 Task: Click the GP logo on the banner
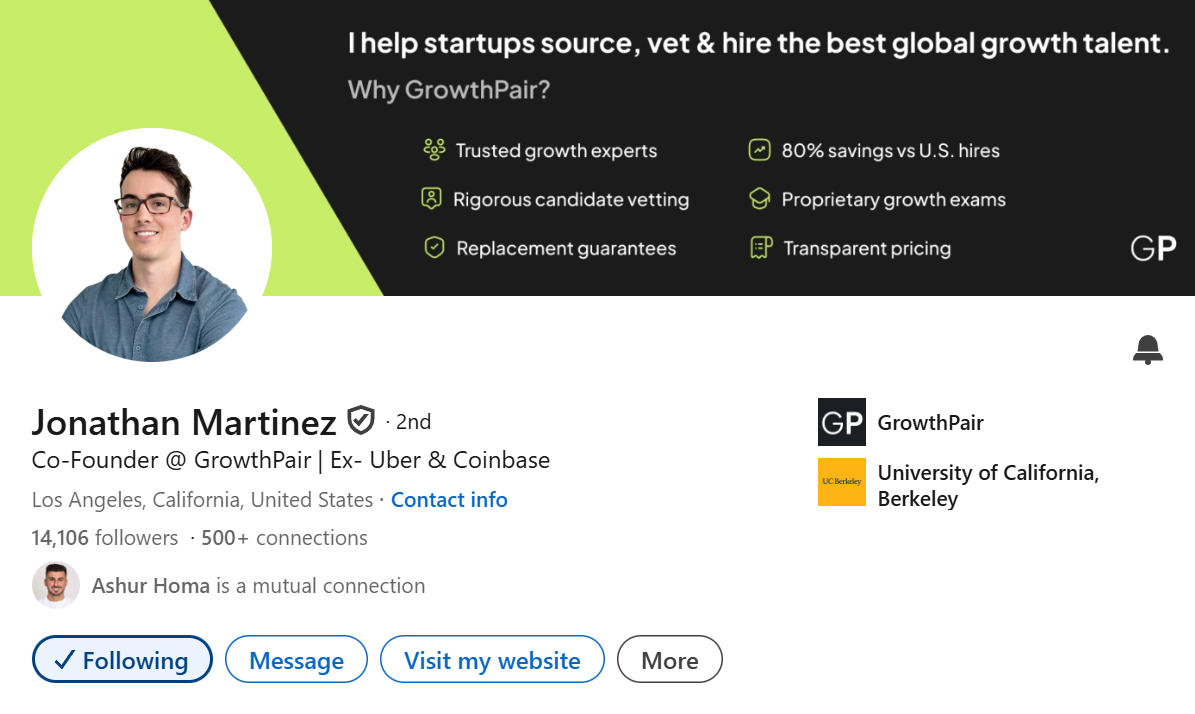coord(1152,247)
